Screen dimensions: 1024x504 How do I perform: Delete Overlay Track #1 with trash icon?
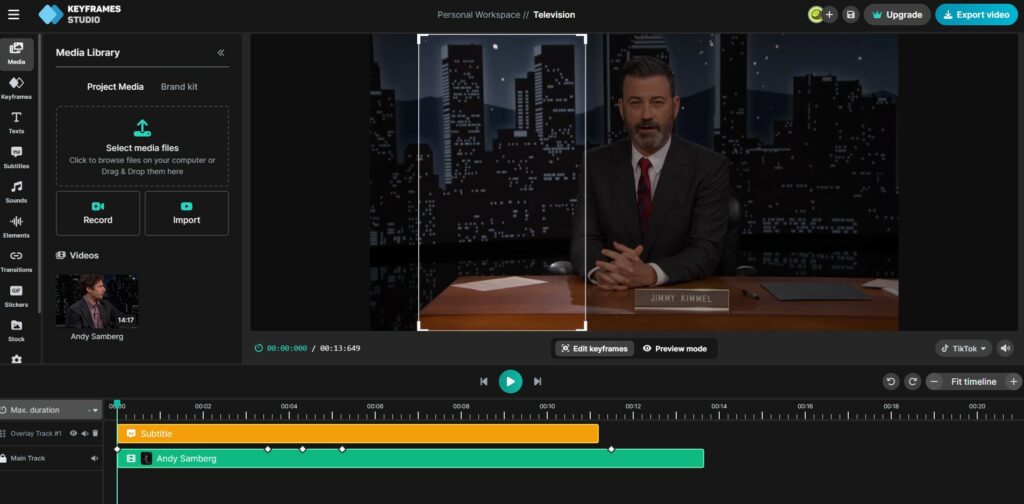coord(95,433)
